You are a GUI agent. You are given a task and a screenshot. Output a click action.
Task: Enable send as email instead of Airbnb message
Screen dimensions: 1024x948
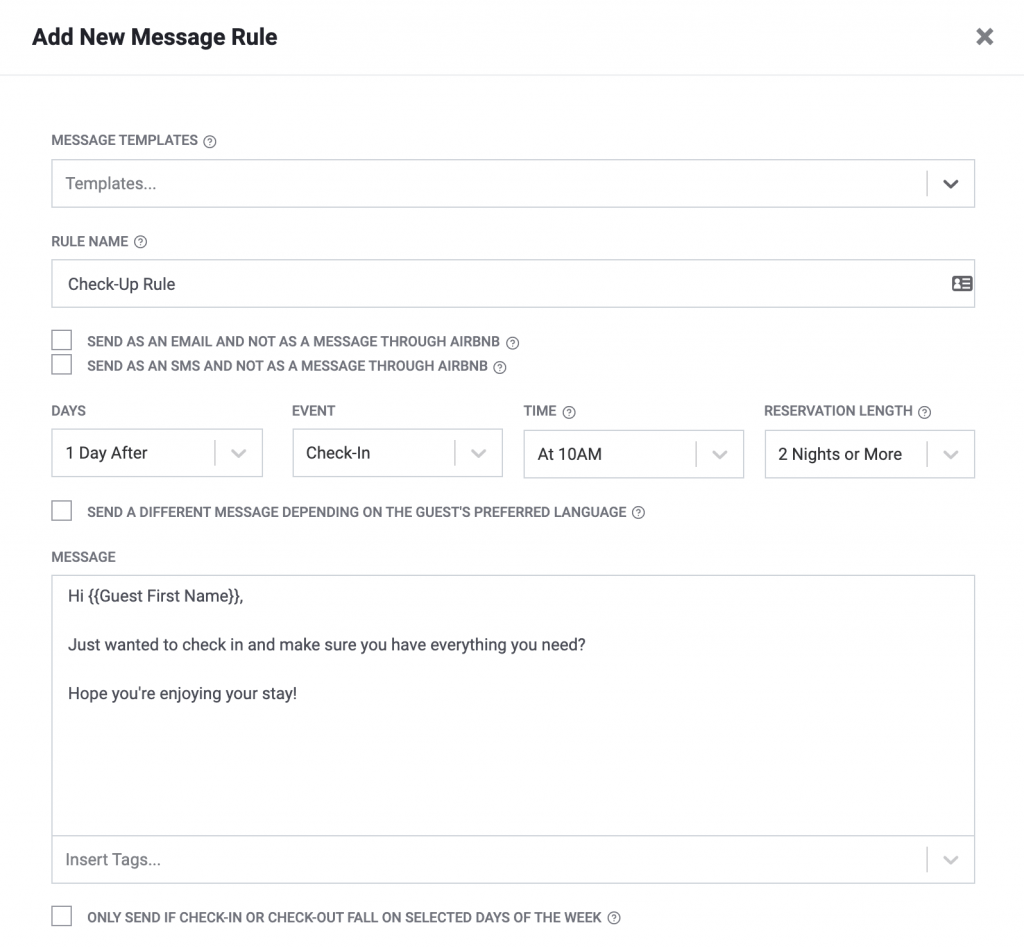click(61, 339)
